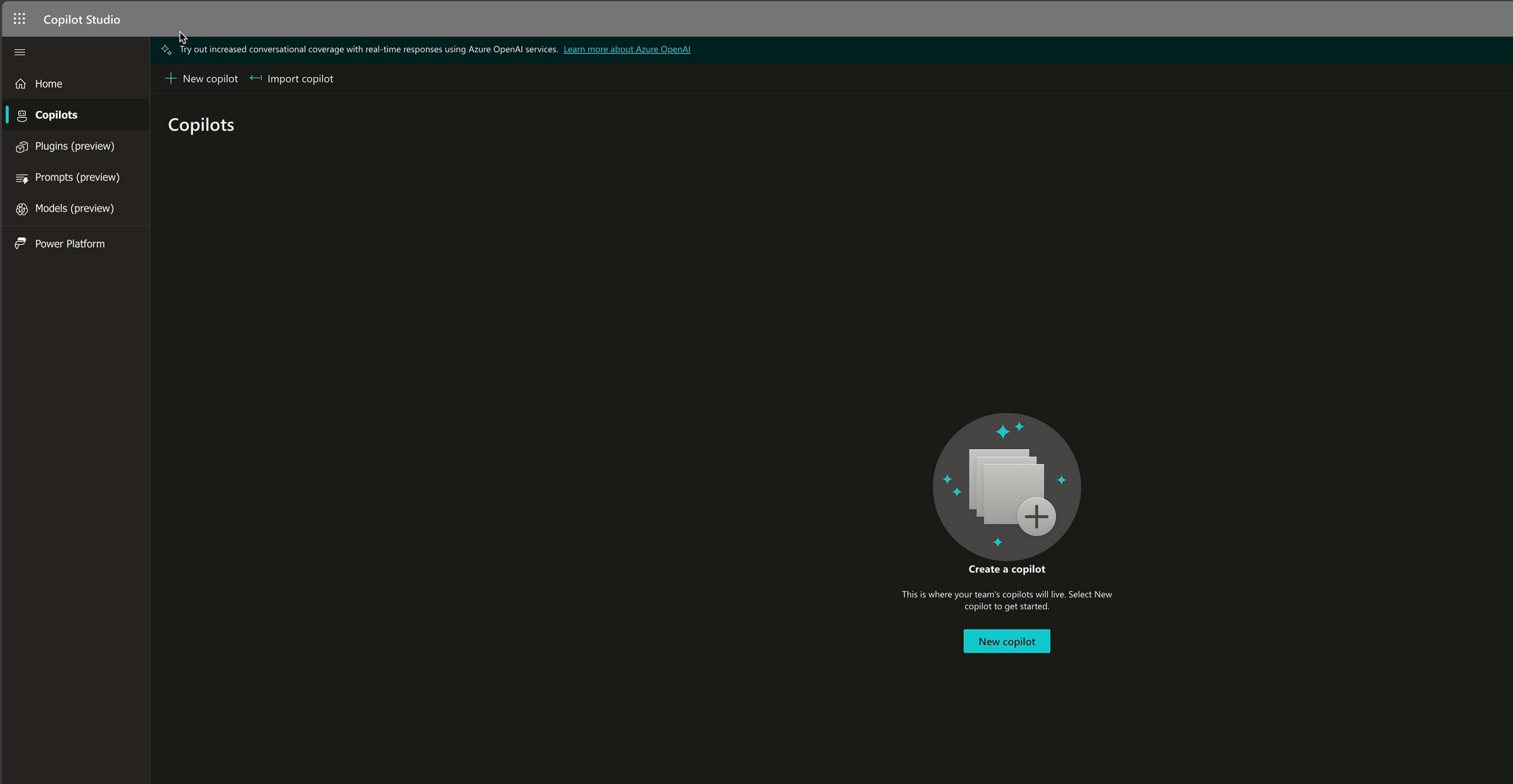Click the Home house icon
The width and height of the screenshot is (1513, 784).
click(x=21, y=84)
